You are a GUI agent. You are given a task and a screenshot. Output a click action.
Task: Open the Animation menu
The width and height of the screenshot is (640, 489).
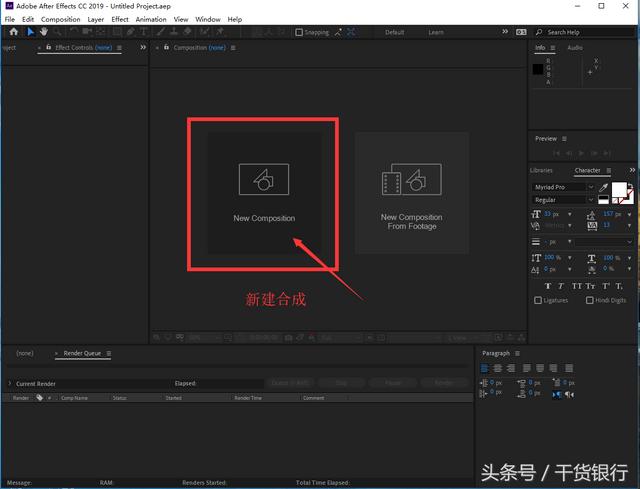(151, 19)
